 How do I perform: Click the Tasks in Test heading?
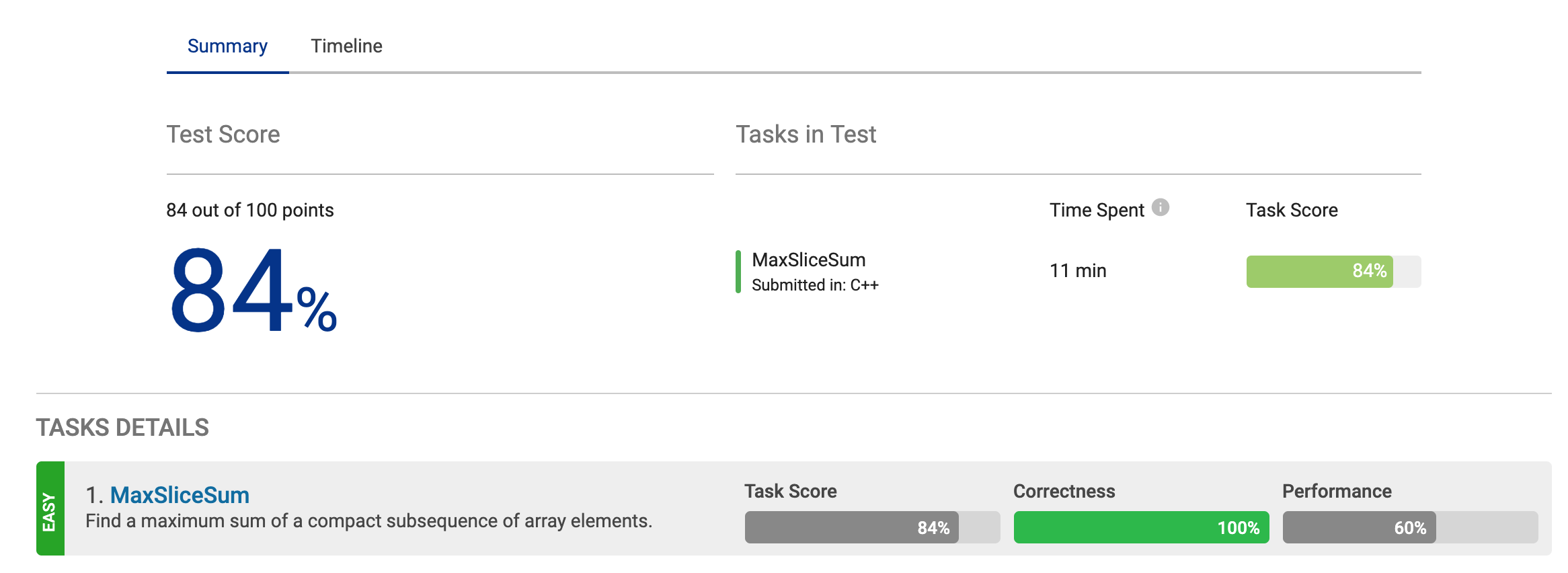806,134
